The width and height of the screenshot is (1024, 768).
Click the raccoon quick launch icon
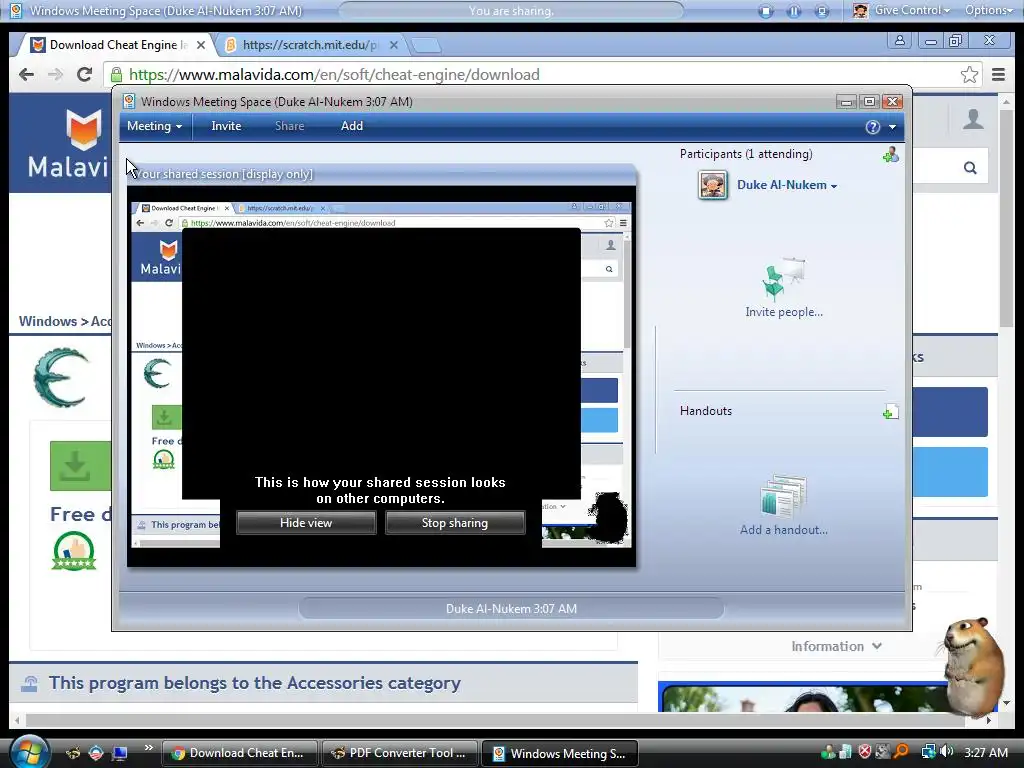[73, 753]
